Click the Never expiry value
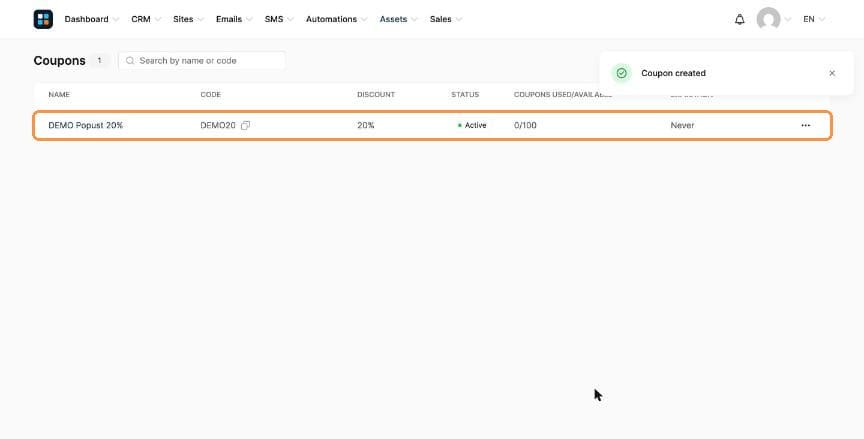This screenshot has width=864, height=439. (682, 126)
